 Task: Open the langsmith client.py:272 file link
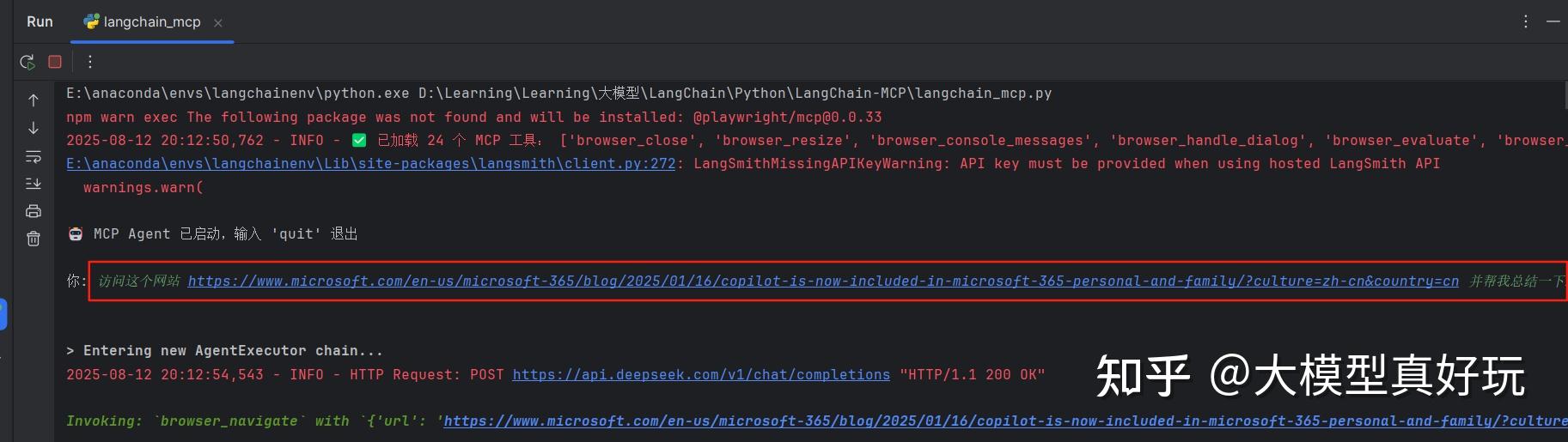(370, 164)
